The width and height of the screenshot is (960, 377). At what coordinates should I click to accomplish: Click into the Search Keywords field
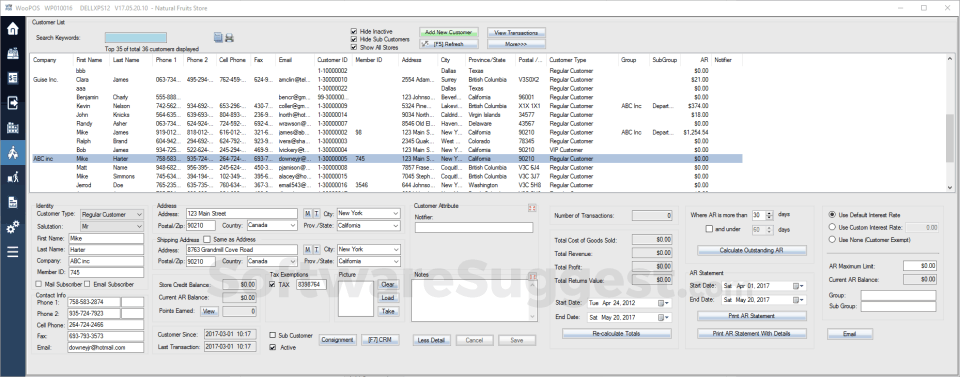point(135,38)
